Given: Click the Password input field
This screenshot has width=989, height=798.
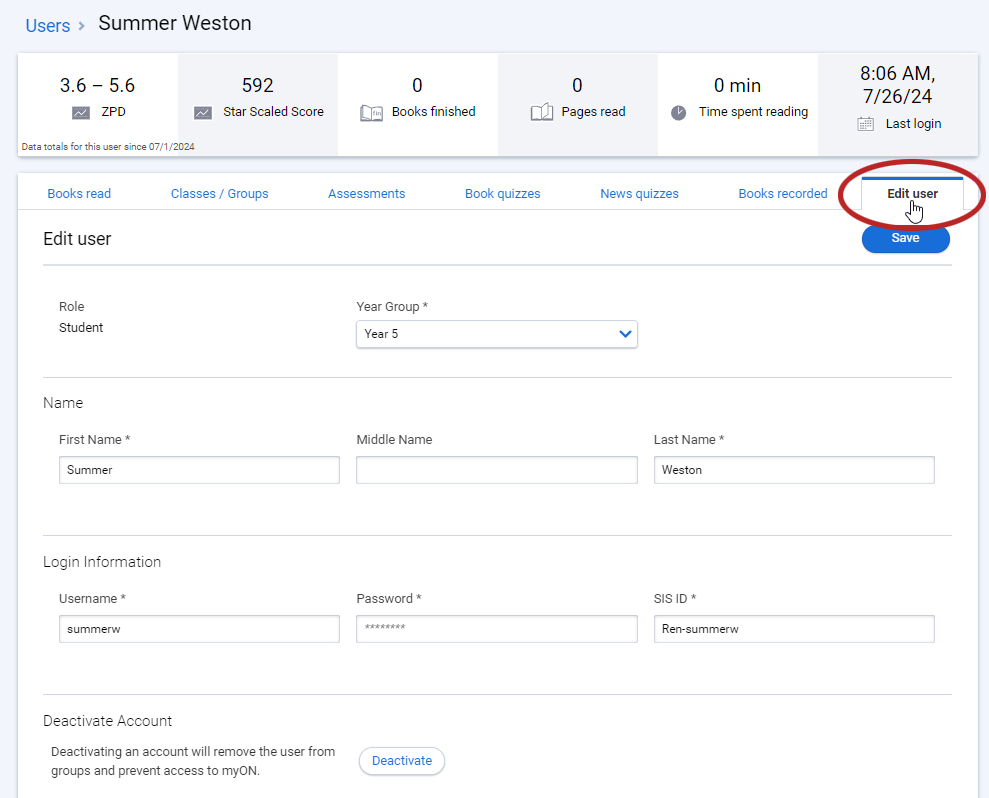Looking at the screenshot, I should tap(496, 629).
